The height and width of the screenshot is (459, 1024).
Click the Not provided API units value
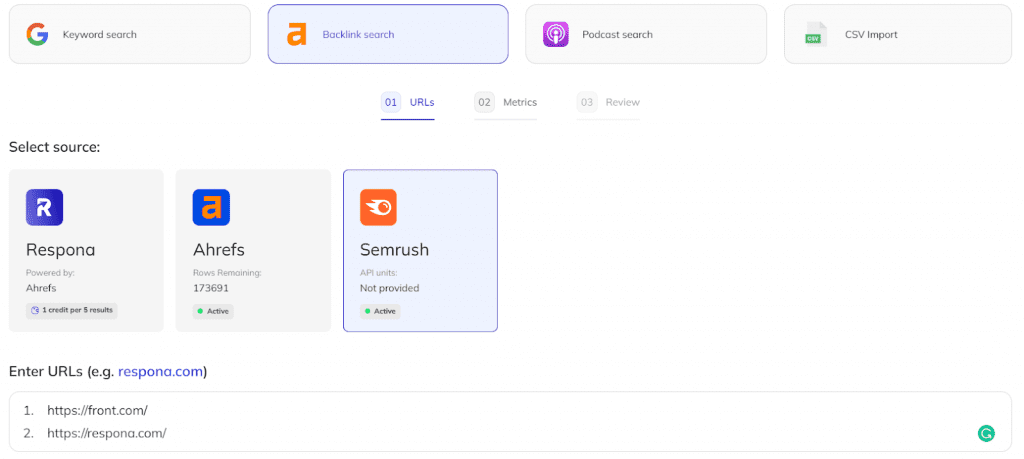point(389,288)
